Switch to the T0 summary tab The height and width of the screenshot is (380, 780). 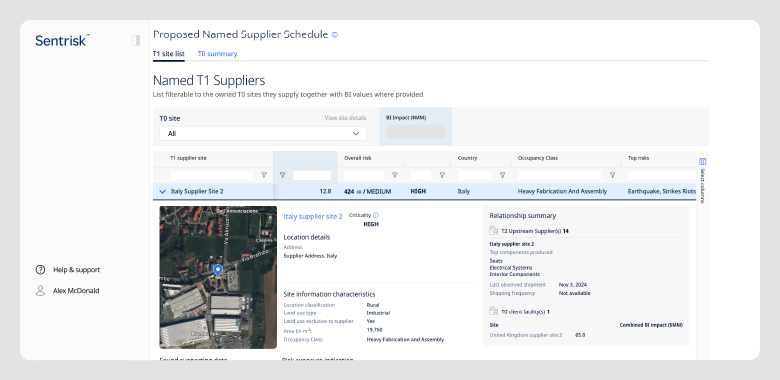(x=217, y=54)
